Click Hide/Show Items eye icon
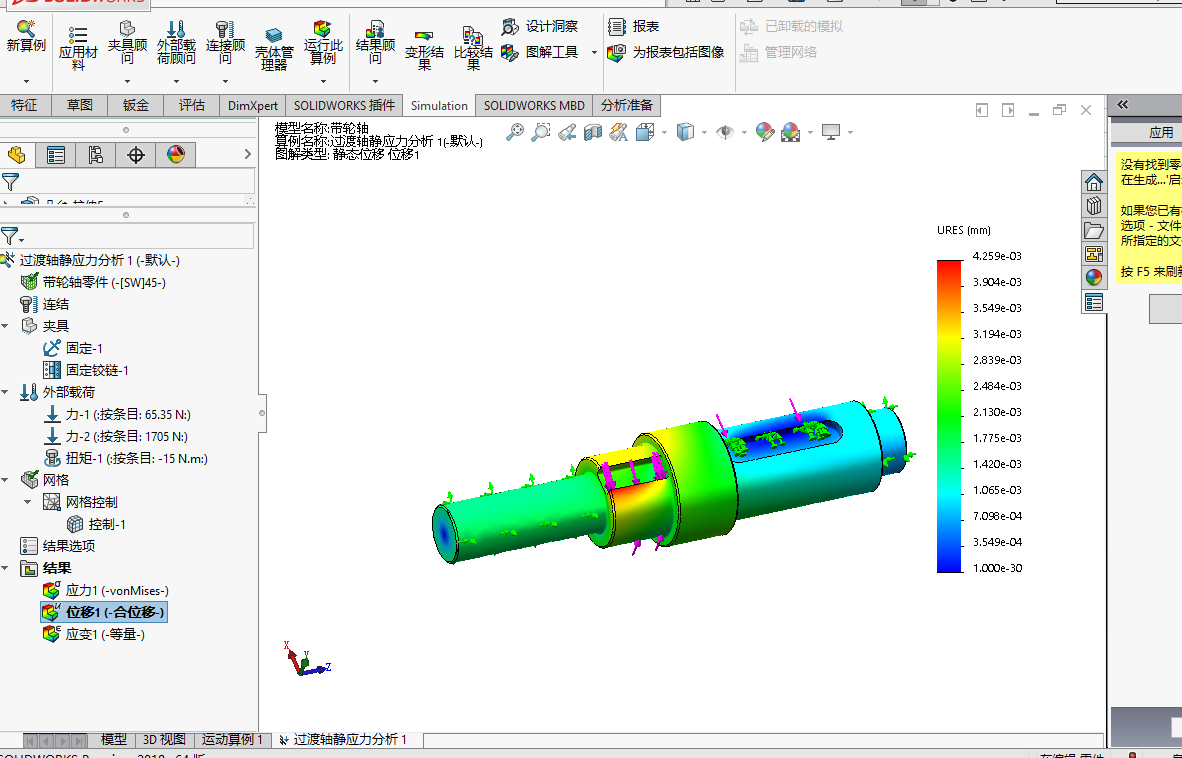This screenshot has height=758, width=1182. (725, 133)
